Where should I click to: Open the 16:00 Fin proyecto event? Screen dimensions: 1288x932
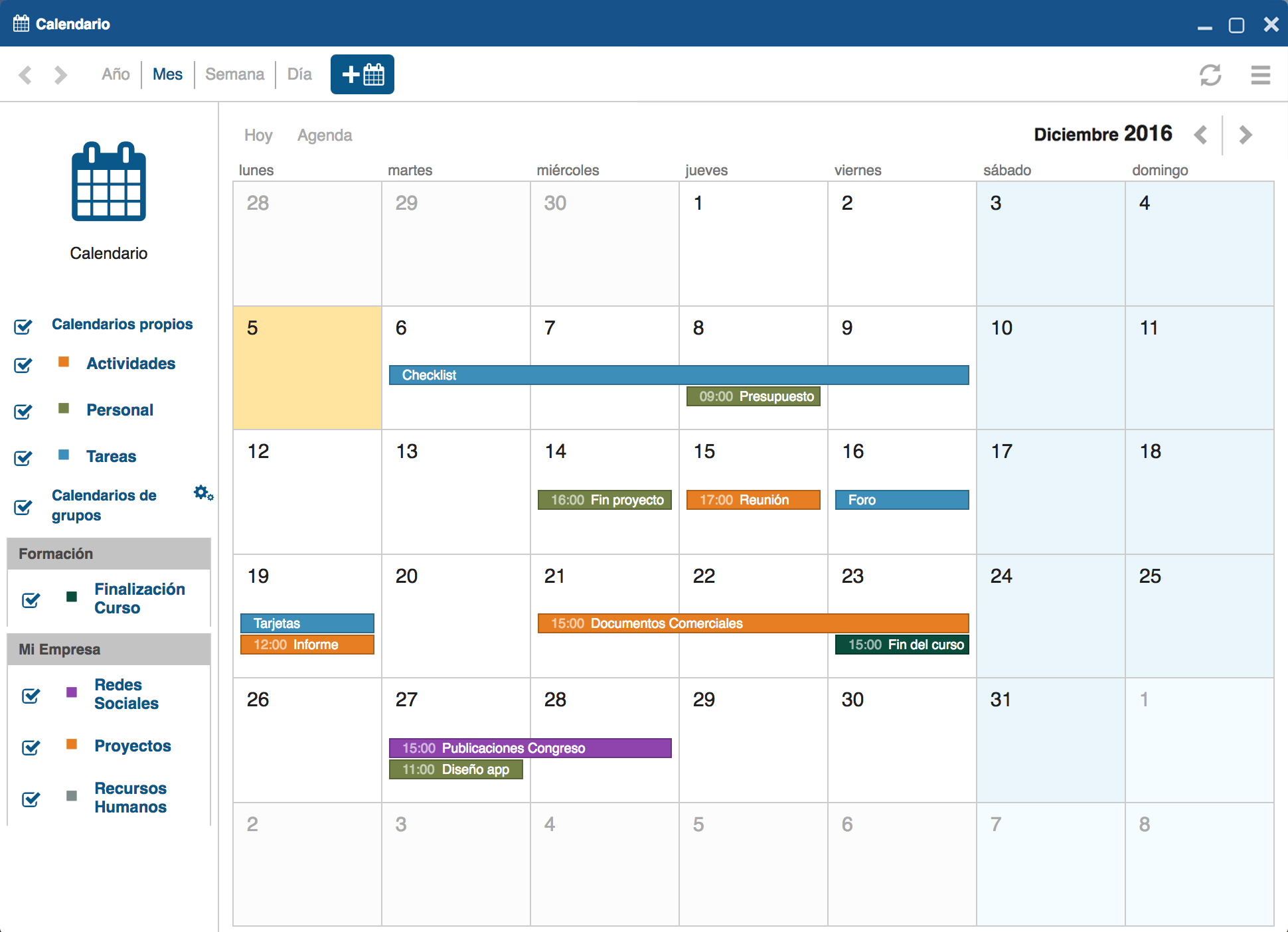(604, 500)
